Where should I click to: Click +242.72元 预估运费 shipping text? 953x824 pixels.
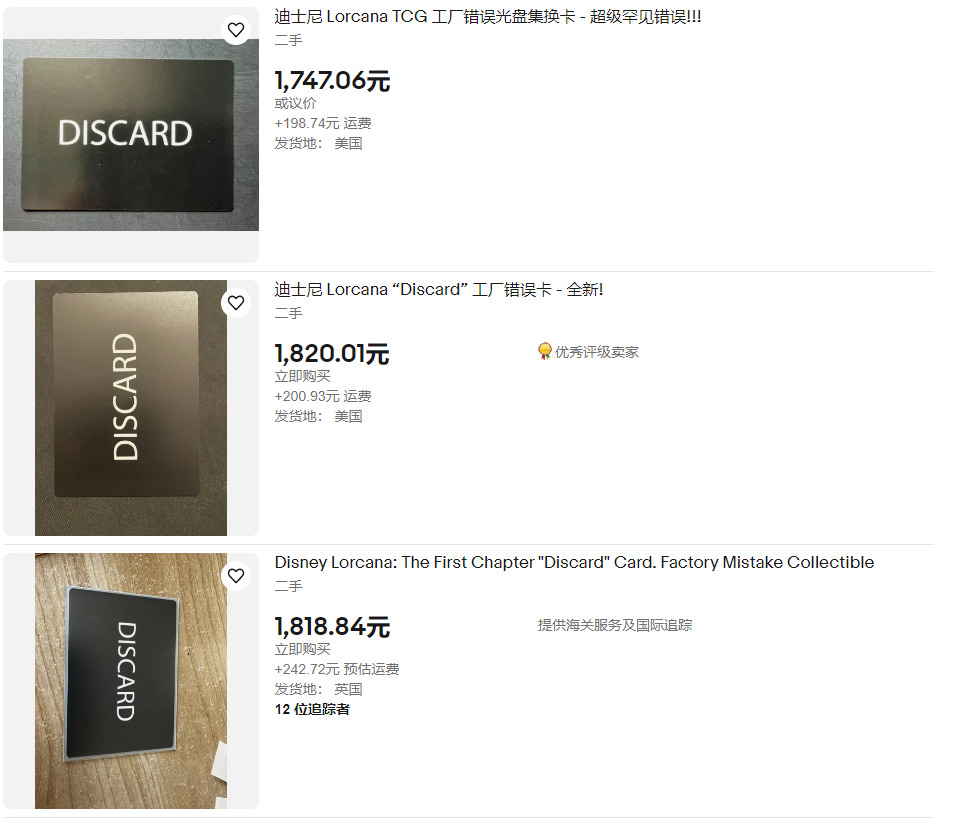tap(337, 669)
